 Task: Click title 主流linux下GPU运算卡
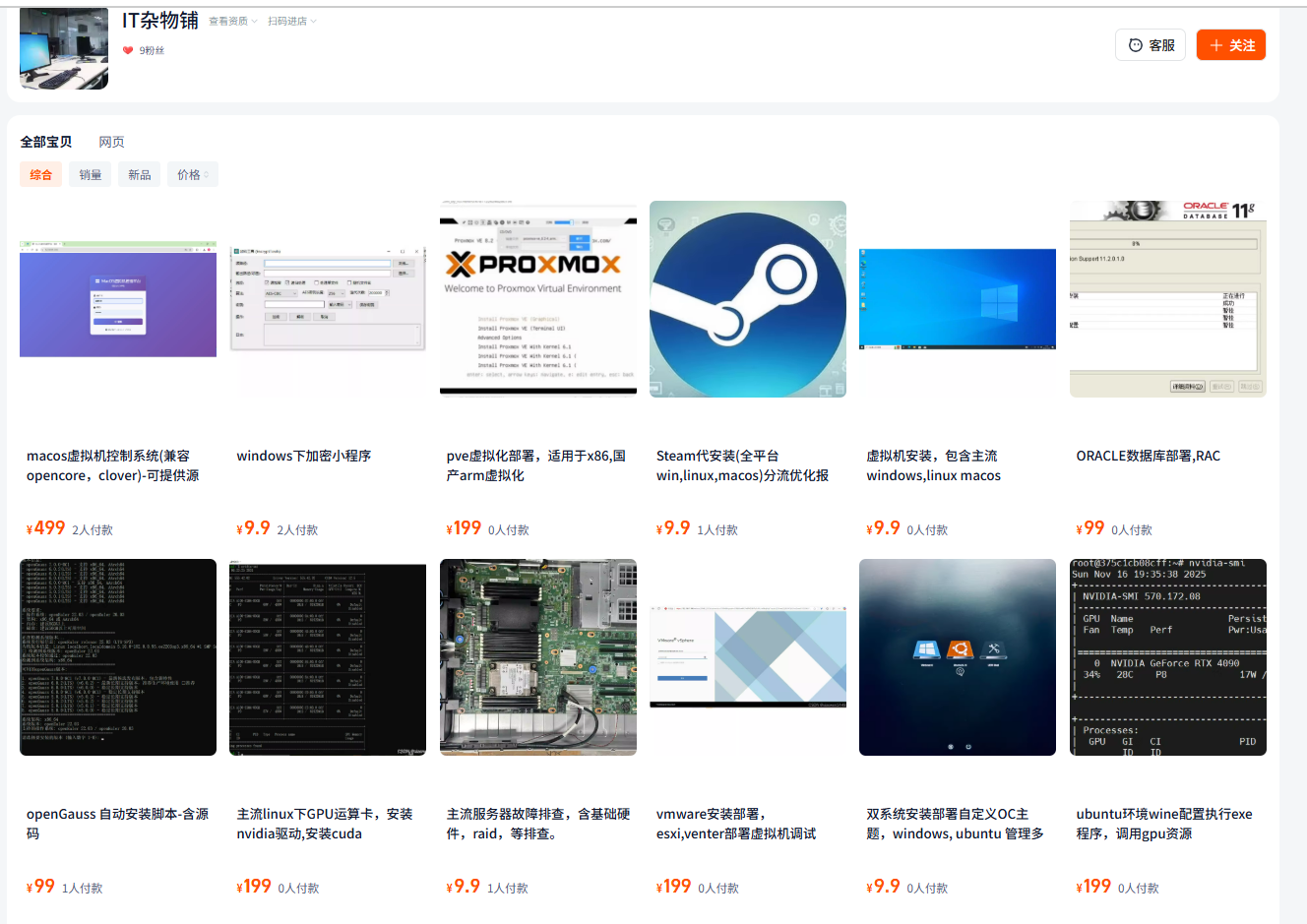click(x=325, y=824)
